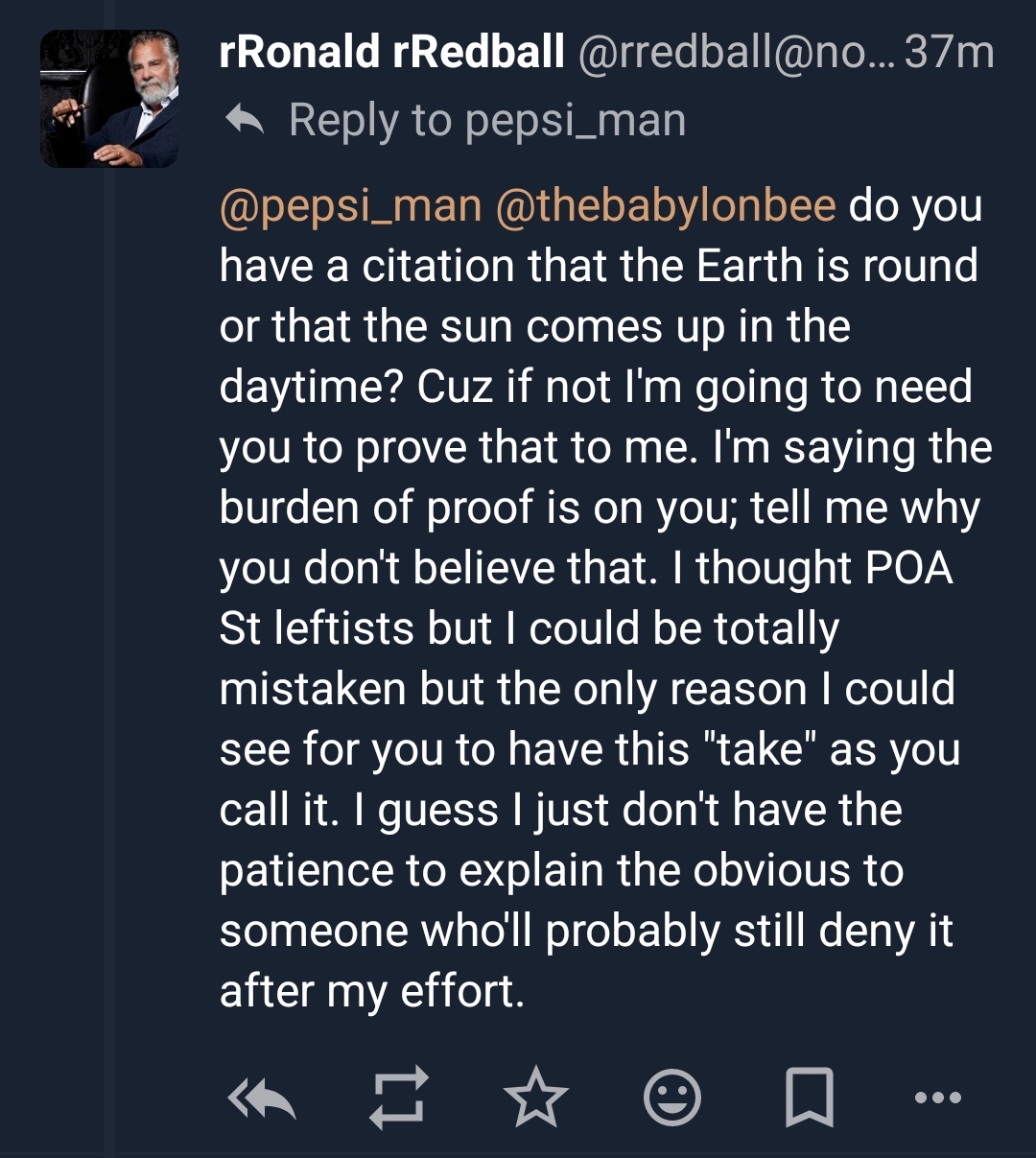Boost the post with the repeat icon
Viewport: 1036px width, 1158px height.
click(398, 1098)
